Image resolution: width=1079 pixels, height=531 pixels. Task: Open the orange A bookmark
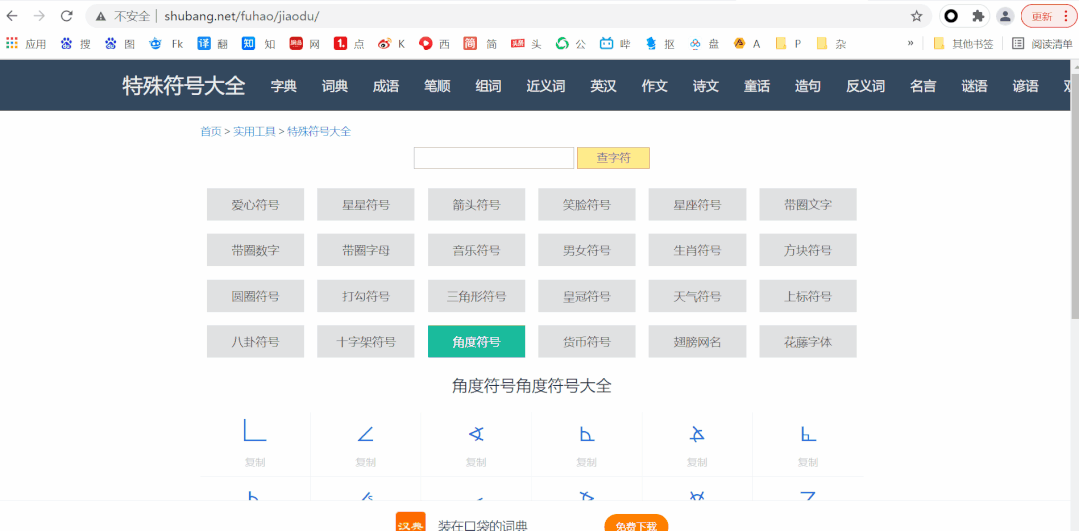point(747,44)
